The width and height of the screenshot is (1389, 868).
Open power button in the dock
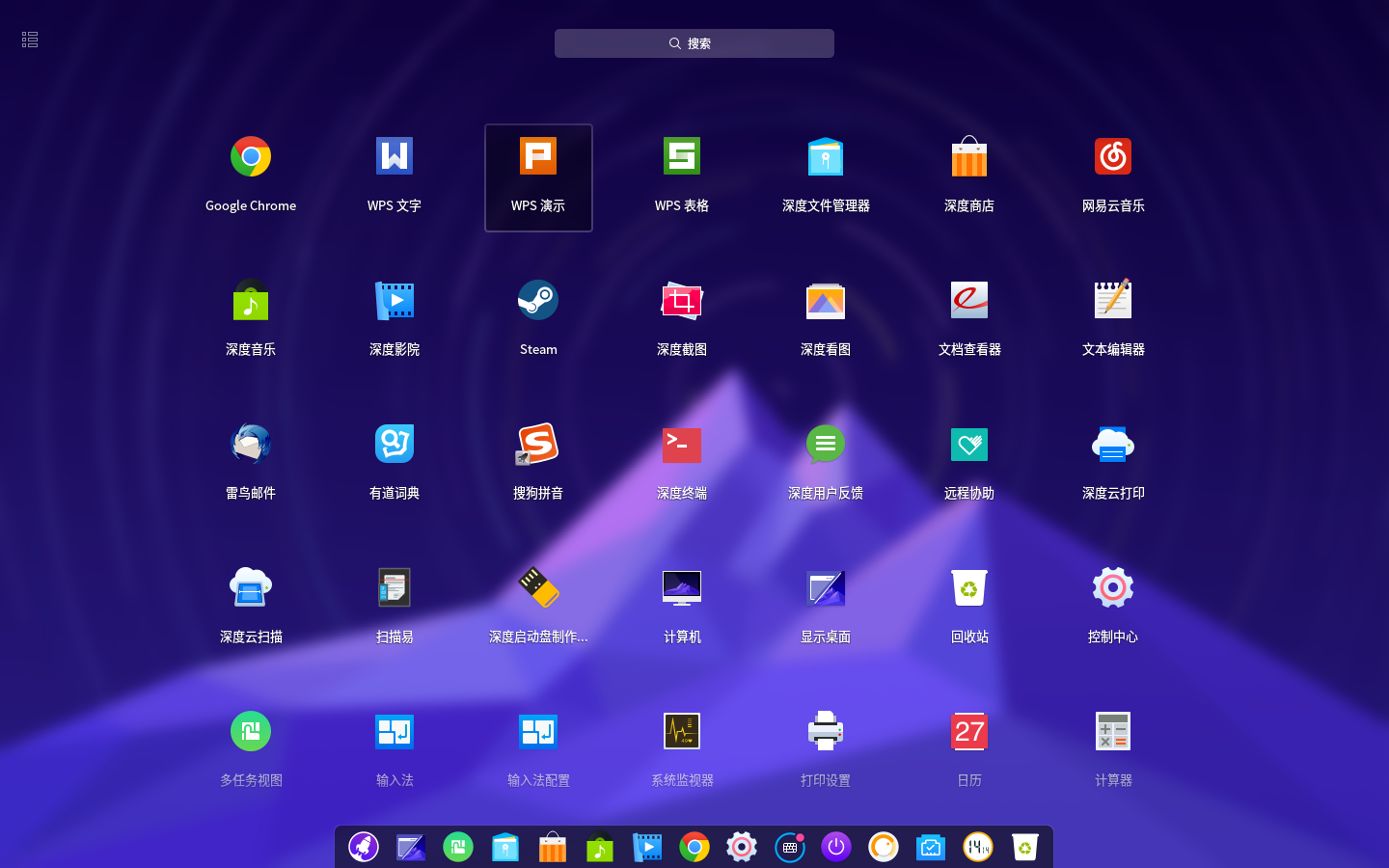(x=836, y=847)
